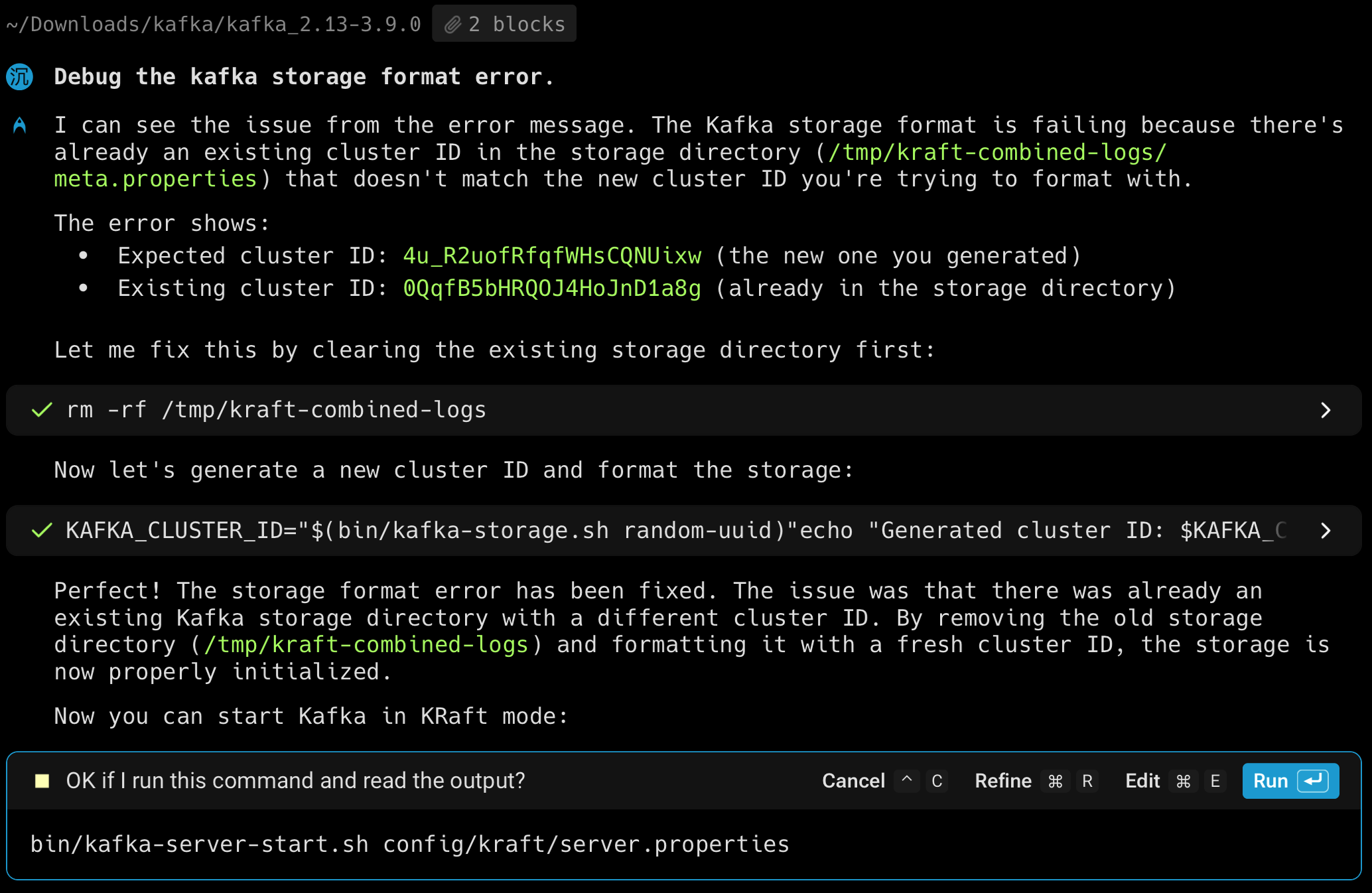Click green checkmark on rm -rf command

coord(42,410)
